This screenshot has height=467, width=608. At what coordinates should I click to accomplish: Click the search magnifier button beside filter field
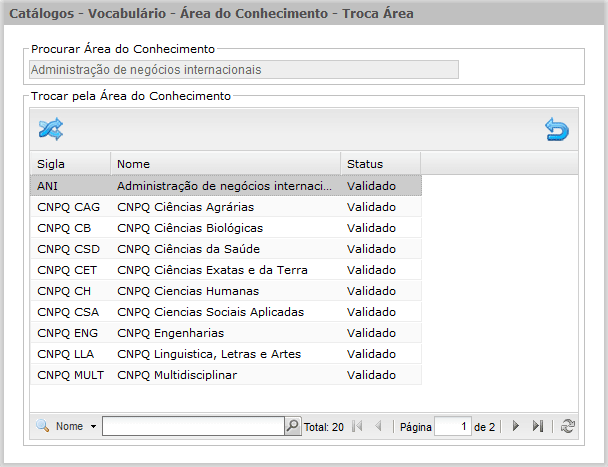[293, 426]
